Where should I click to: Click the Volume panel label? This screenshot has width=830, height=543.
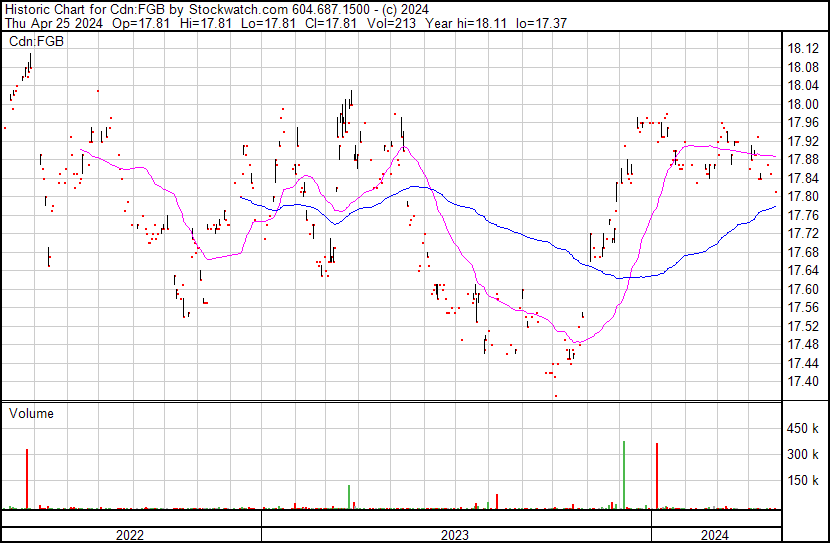coord(31,413)
